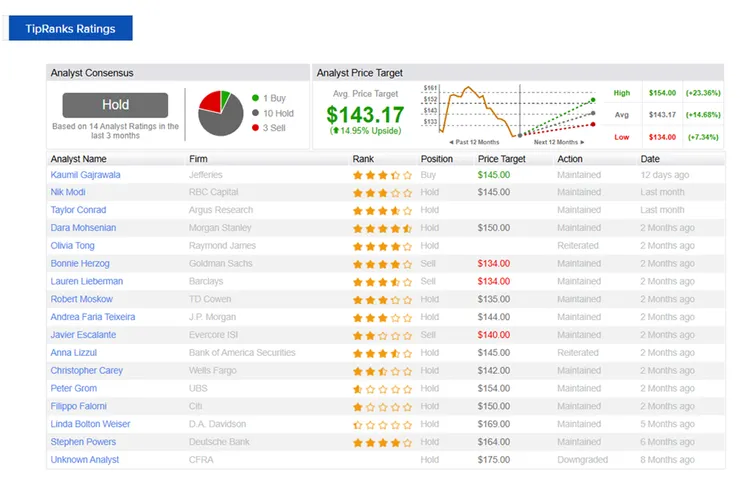The height and width of the screenshot is (482, 740).
Task: Click star rating for Anna Lizzul
Action: point(382,353)
